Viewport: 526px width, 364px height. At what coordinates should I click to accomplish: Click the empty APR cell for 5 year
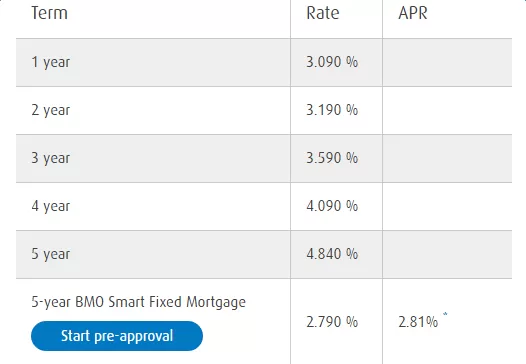tap(447, 254)
